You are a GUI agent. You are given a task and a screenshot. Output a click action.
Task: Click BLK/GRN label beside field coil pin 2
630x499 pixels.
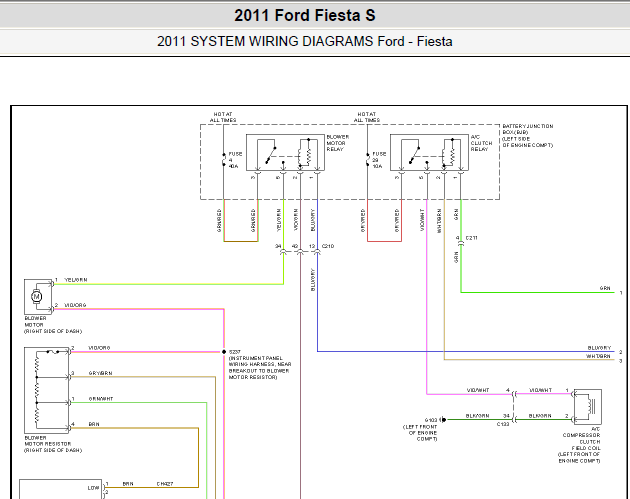(540, 416)
